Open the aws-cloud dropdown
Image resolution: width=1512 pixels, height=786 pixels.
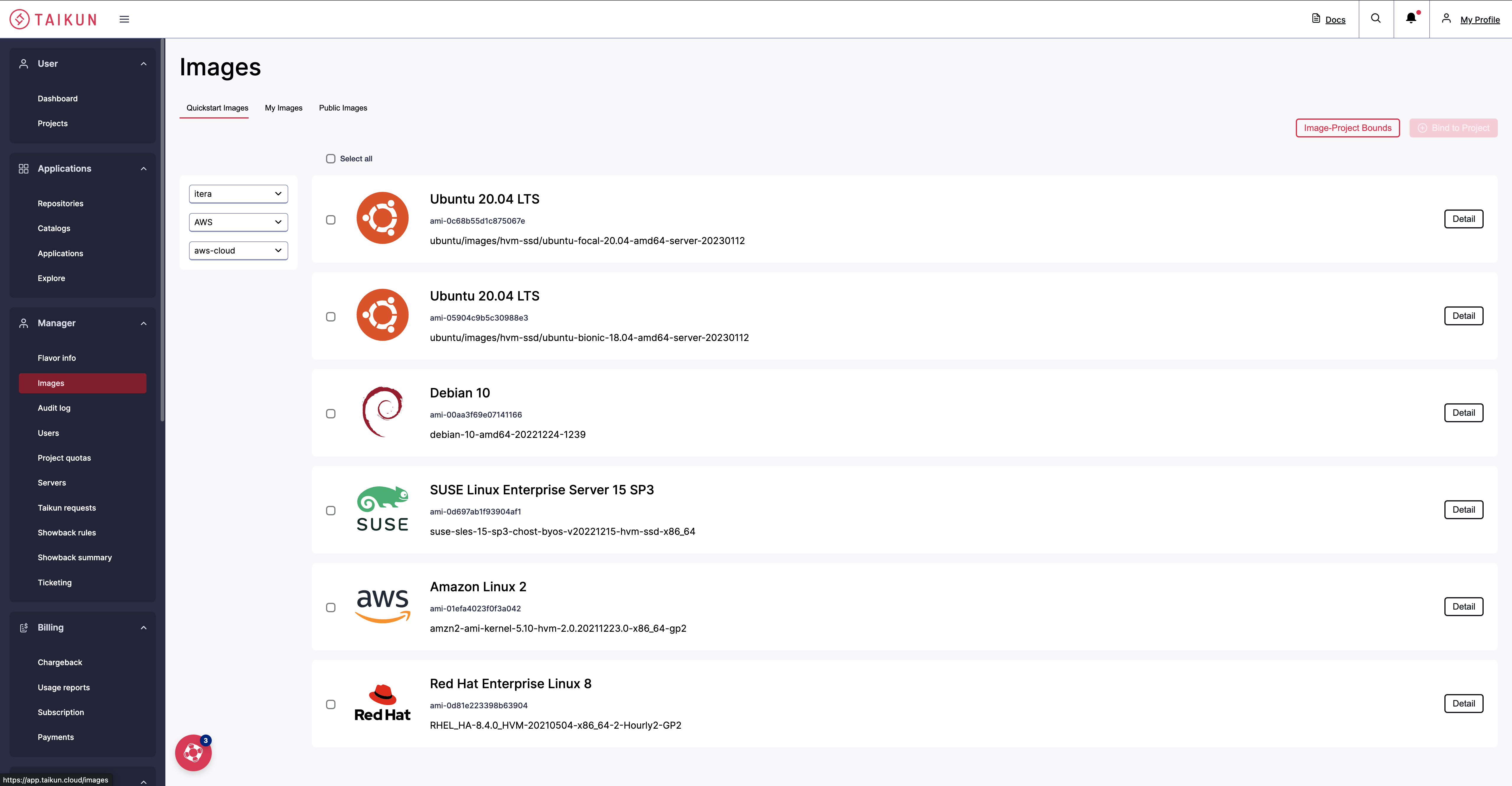point(238,250)
